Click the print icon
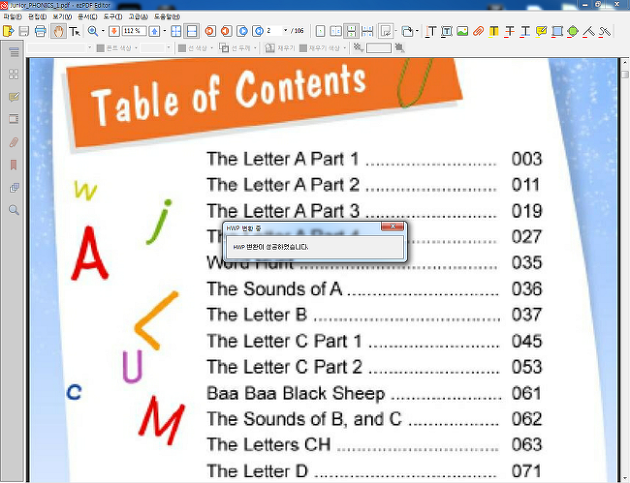This screenshot has width=630, height=483. [41, 31]
